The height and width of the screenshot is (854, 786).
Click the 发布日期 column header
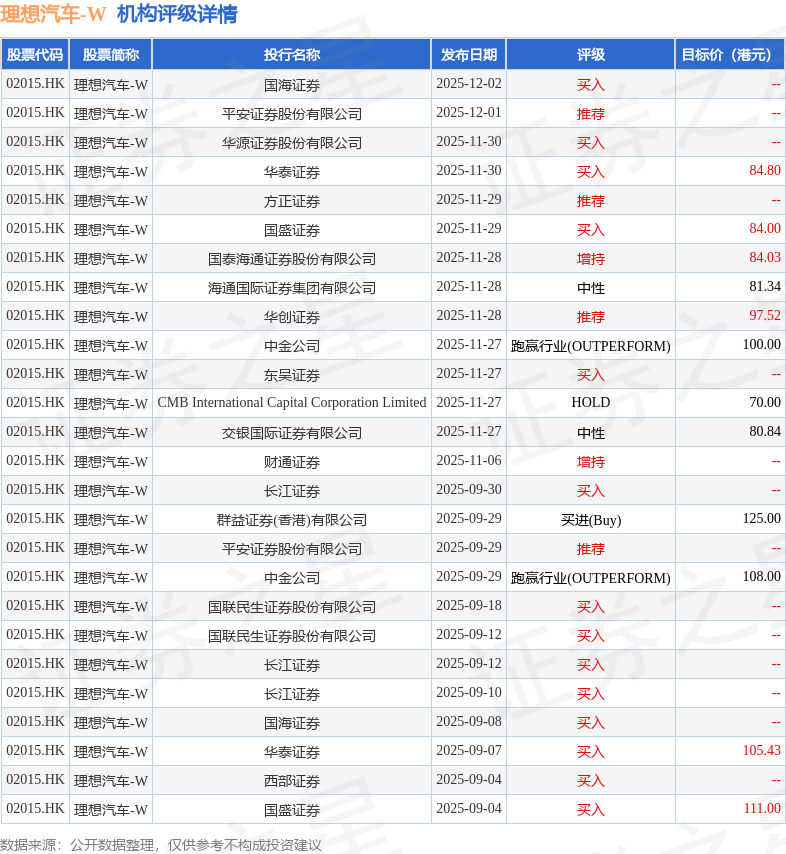[468, 54]
